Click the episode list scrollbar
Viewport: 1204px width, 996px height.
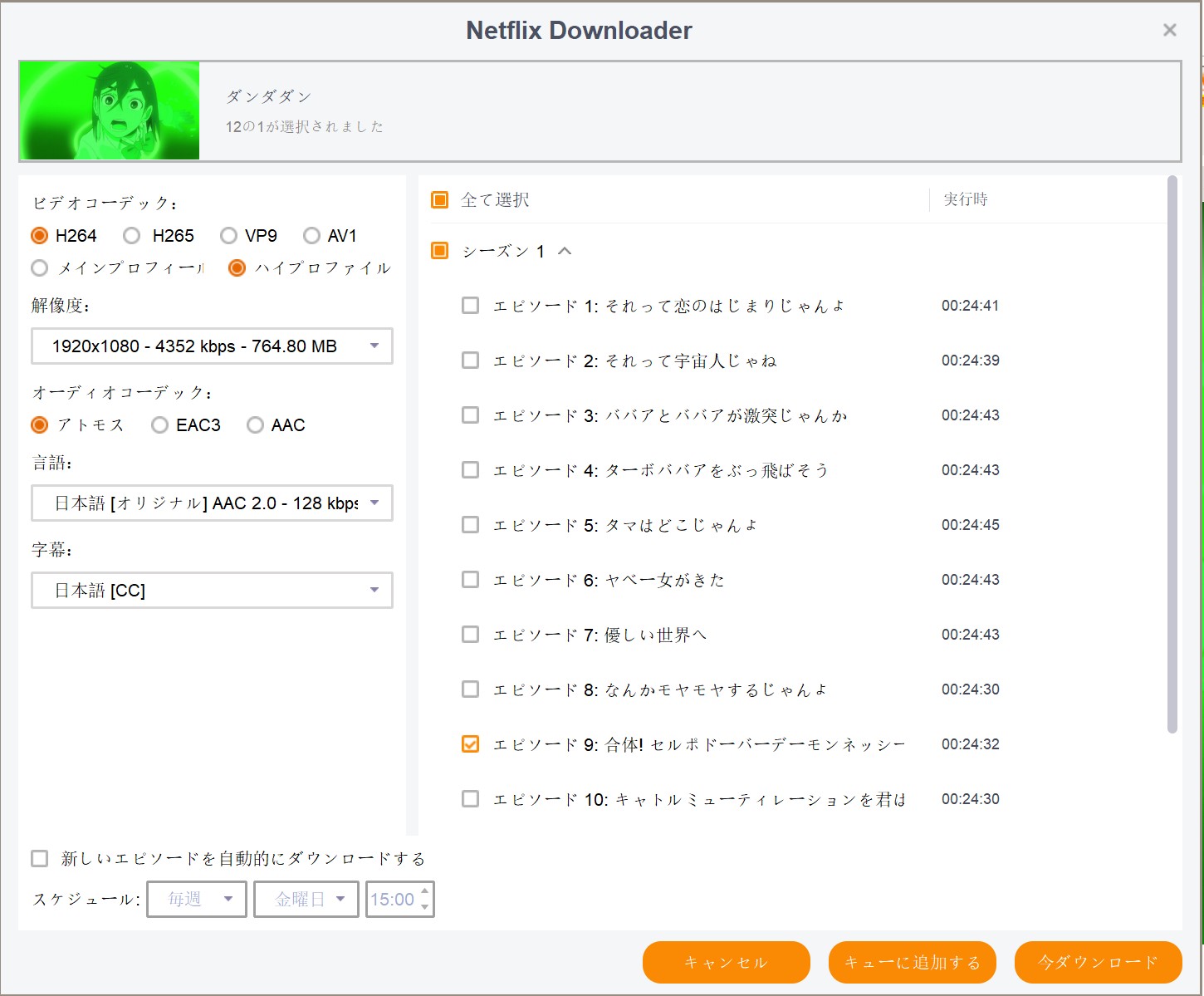point(1172,454)
